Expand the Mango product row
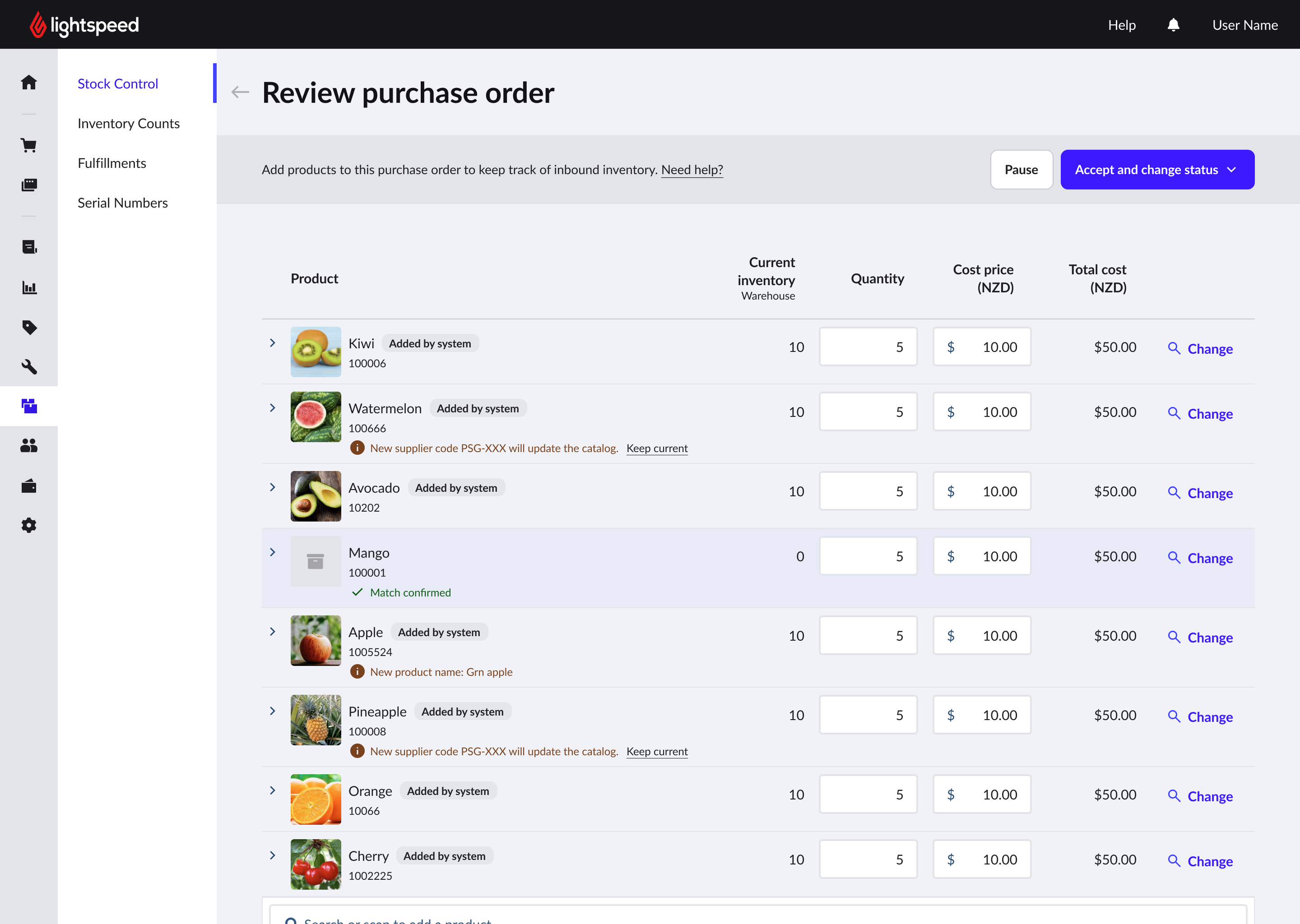This screenshot has width=1300, height=924. (273, 552)
